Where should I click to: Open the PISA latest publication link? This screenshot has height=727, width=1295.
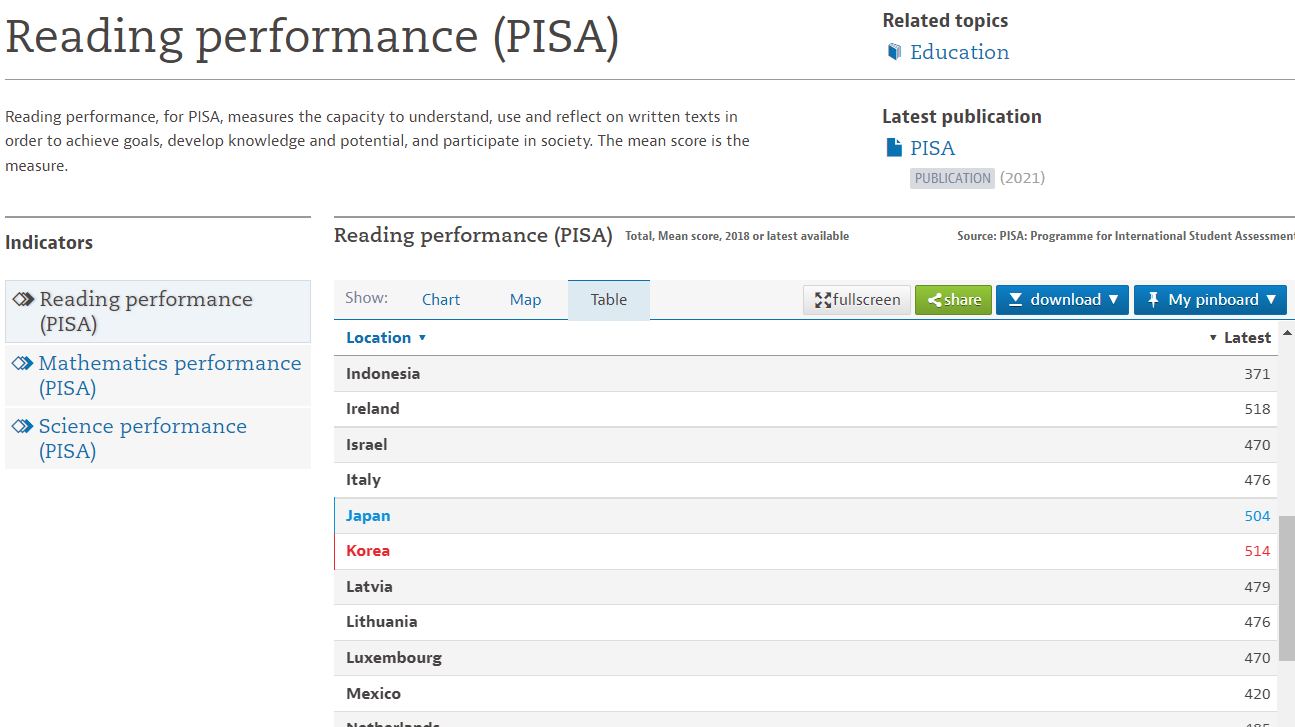[932, 148]
